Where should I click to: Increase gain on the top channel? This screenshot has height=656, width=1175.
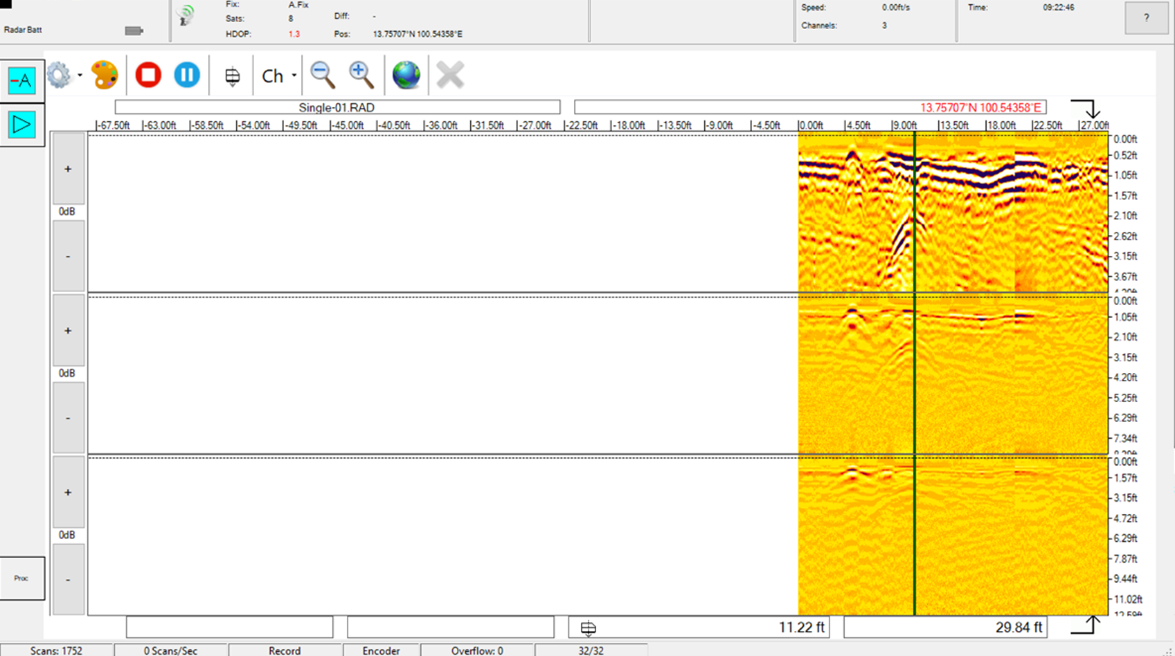point(68,169)
